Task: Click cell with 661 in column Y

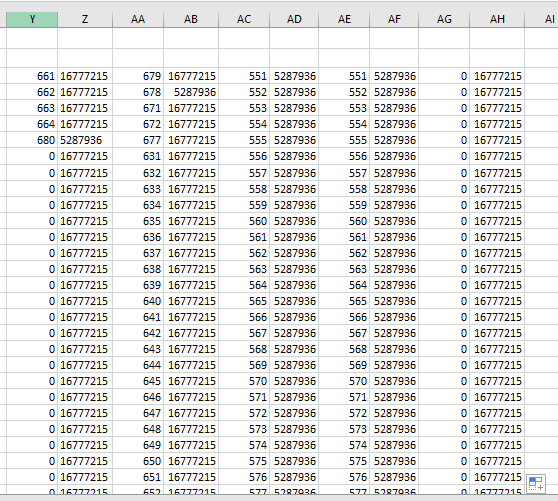Action: (x=32, y=76)
